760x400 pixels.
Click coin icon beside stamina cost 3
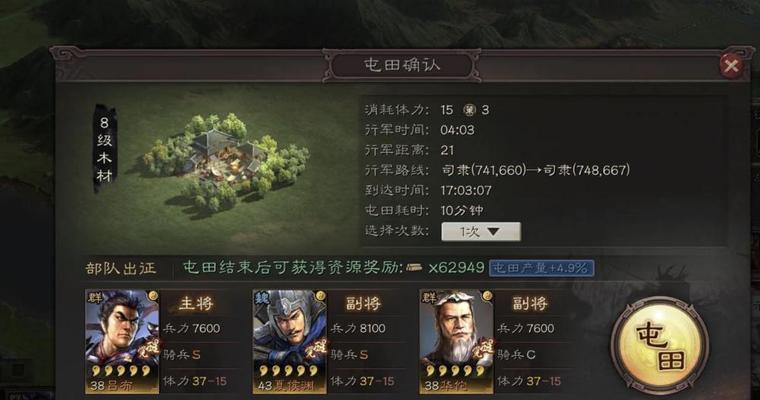(x=469, y=110)
